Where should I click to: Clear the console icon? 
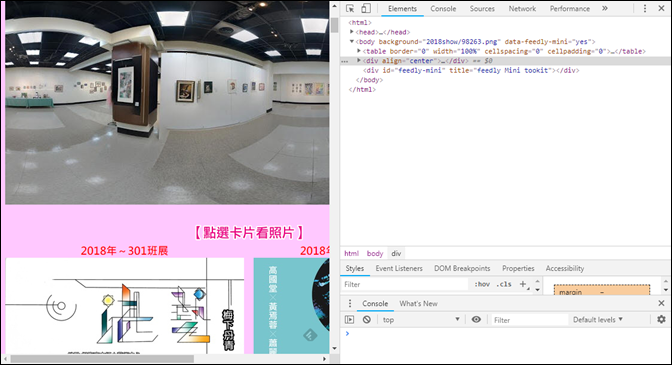tap(366, 320)
